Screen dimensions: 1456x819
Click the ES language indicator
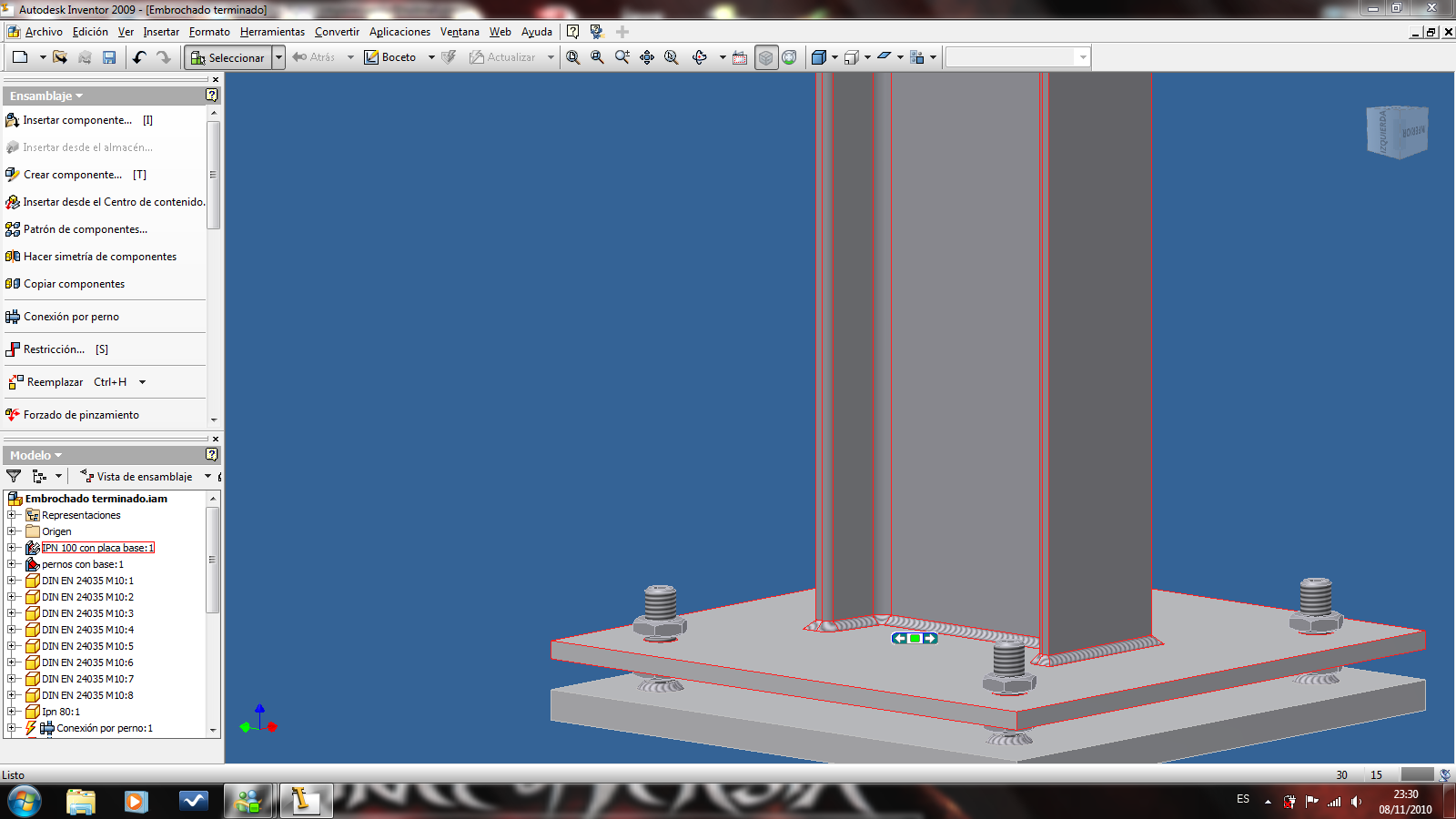(x=1243, y=799)
